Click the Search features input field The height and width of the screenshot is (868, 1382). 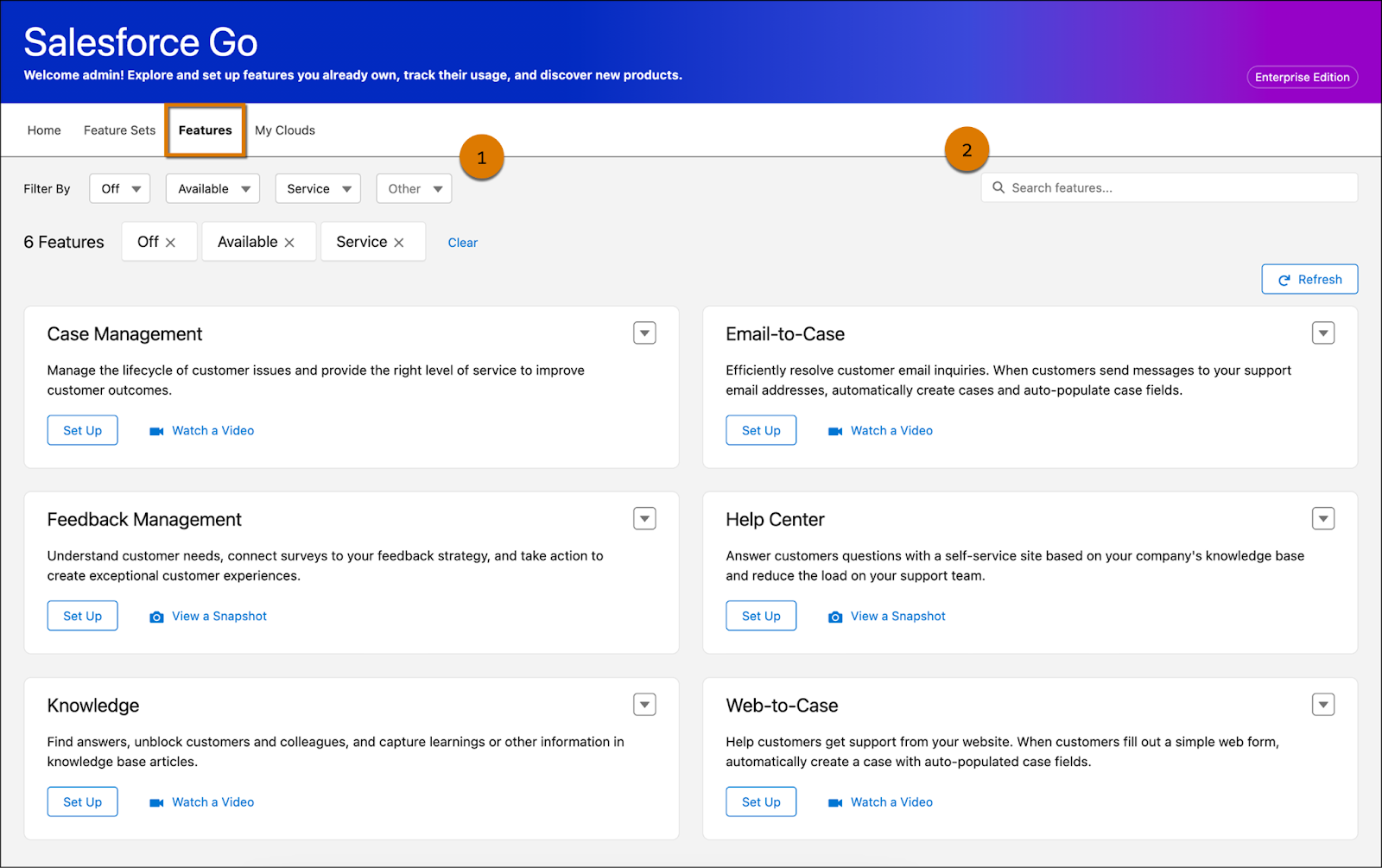tap(1170, 187)
